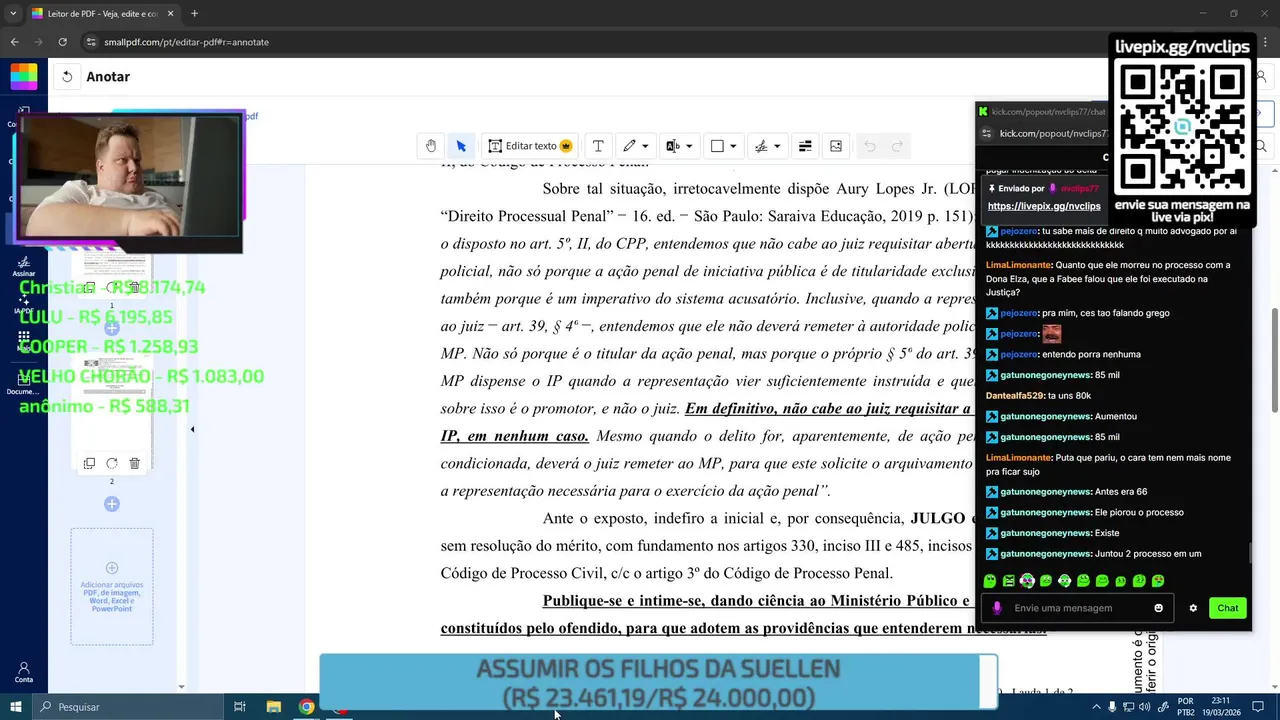Select the rectangle shape tool
Viewport: 1280px width, 720px height.
(717, 146)
